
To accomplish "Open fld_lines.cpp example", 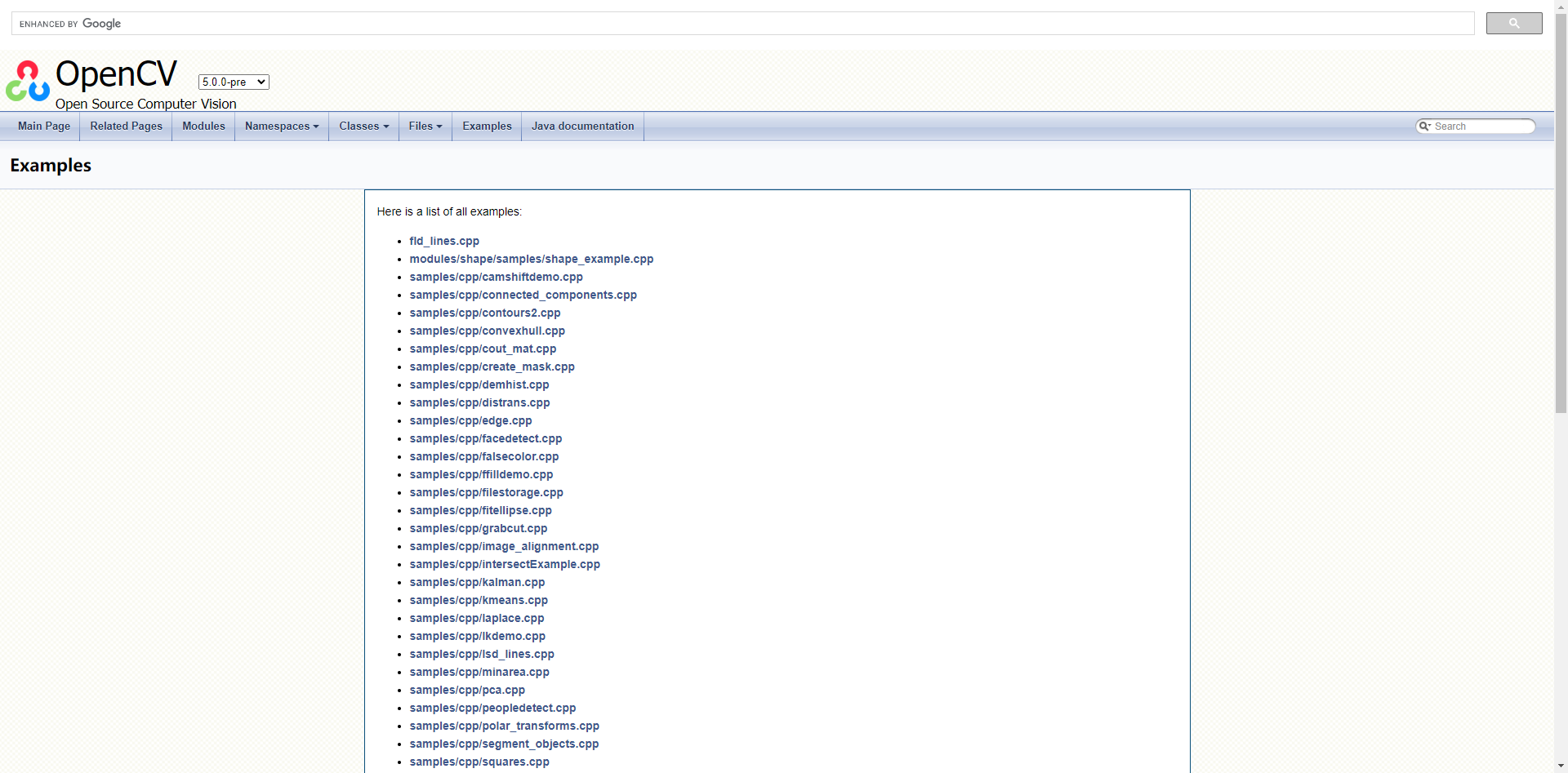I will (x=444, y=242).
